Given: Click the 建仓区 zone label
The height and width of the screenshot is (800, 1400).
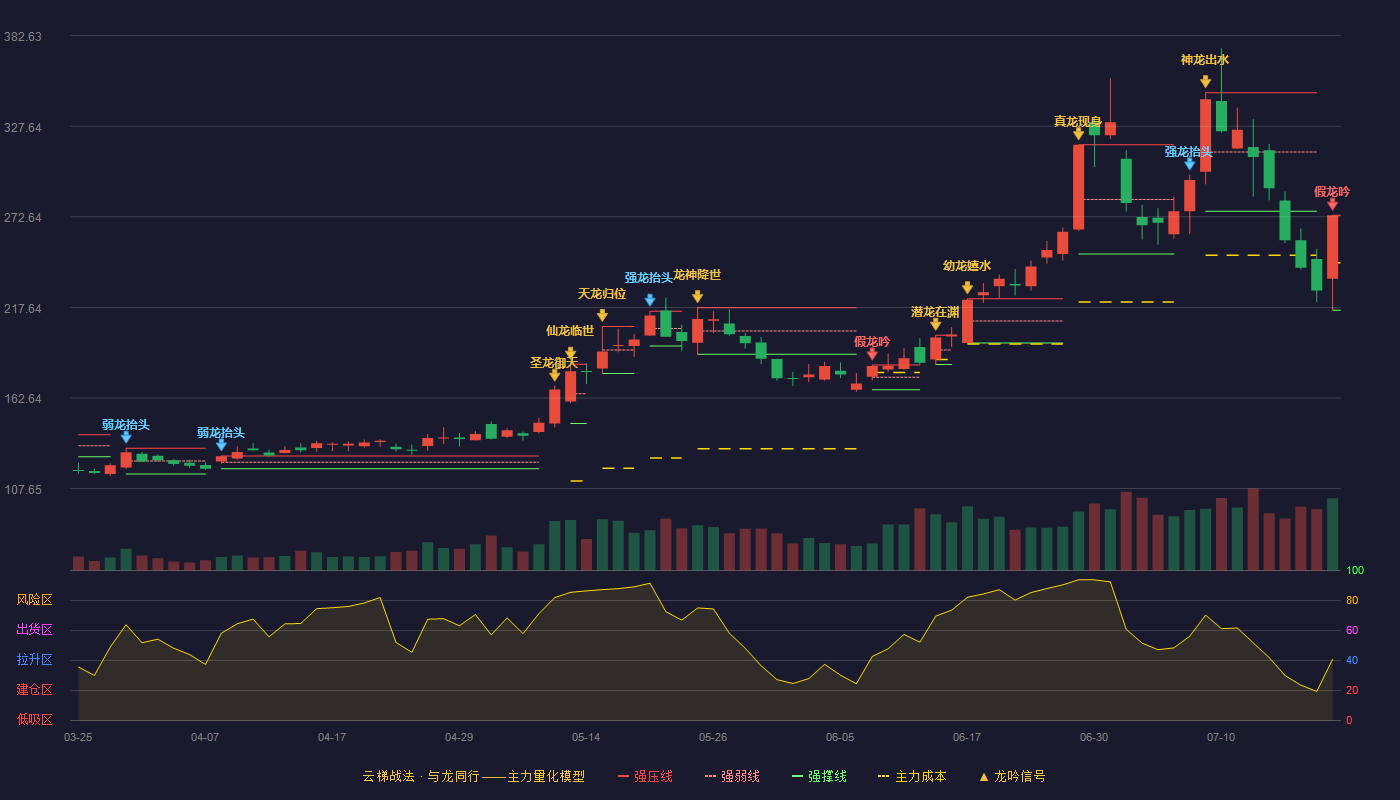Looking at the screenshot, I should tap(34, 690).
